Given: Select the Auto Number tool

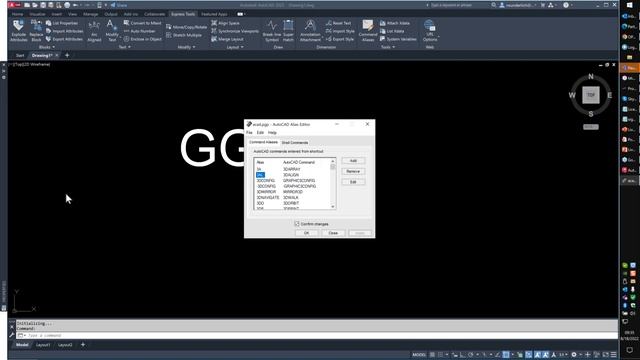Looking at the screenshot, I should pyautogui.click(x=140, y=31).
